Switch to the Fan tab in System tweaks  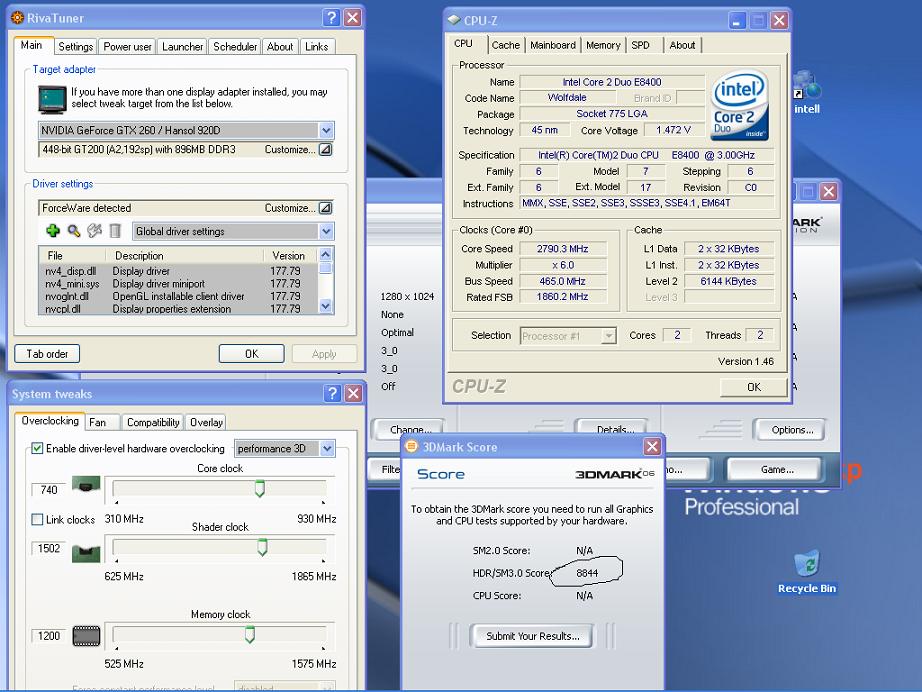[x=98, y=422]
